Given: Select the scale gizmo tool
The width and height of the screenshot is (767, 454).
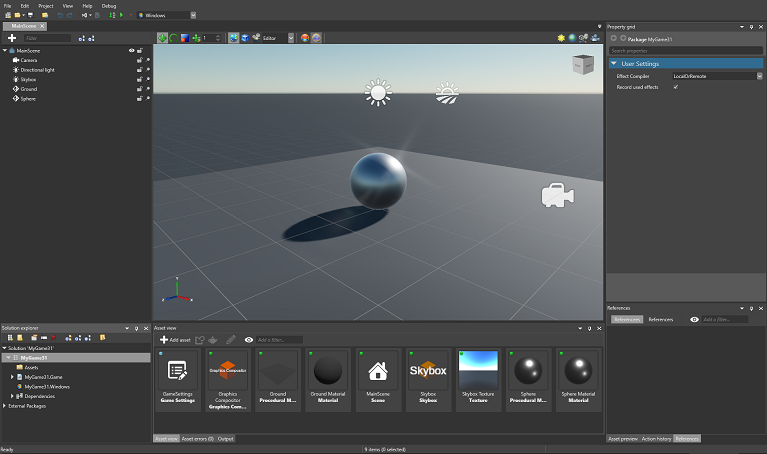Looking at the screenshot, I should (x=185, y=38).
